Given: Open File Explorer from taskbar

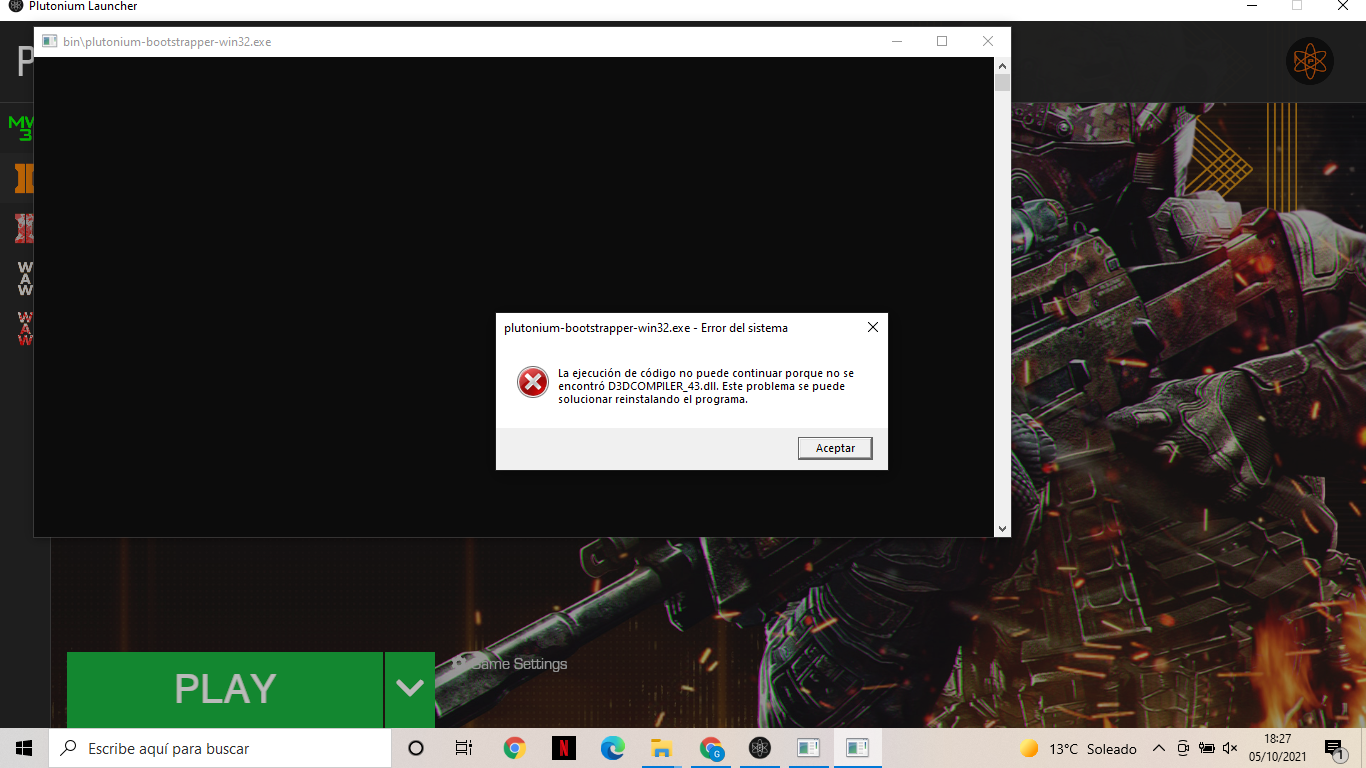Looking at the screenshot, I should [x=661, y=748].
